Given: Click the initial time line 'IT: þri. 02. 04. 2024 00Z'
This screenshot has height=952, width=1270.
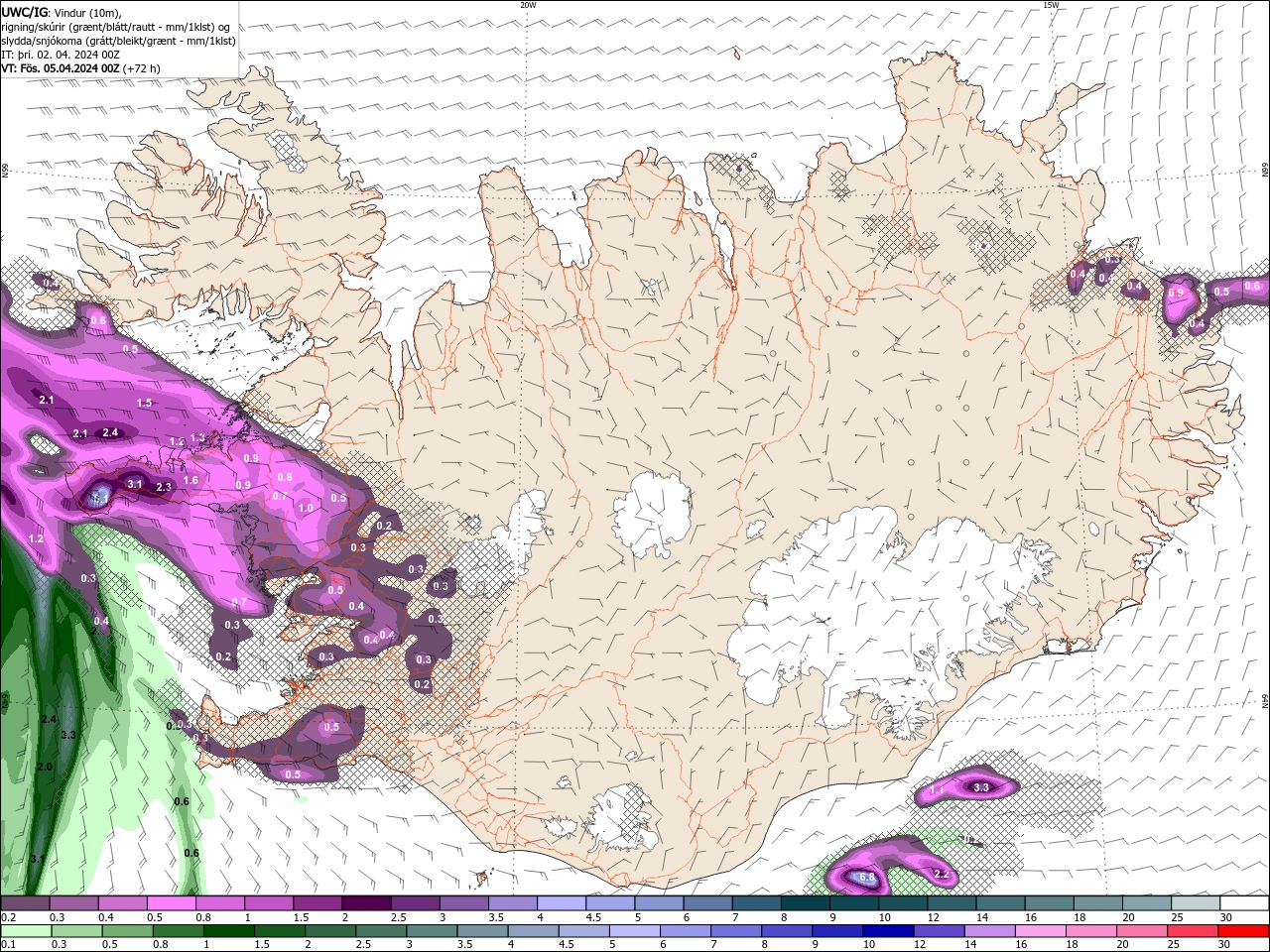Looking at the screenshot, I should (61, 55).
